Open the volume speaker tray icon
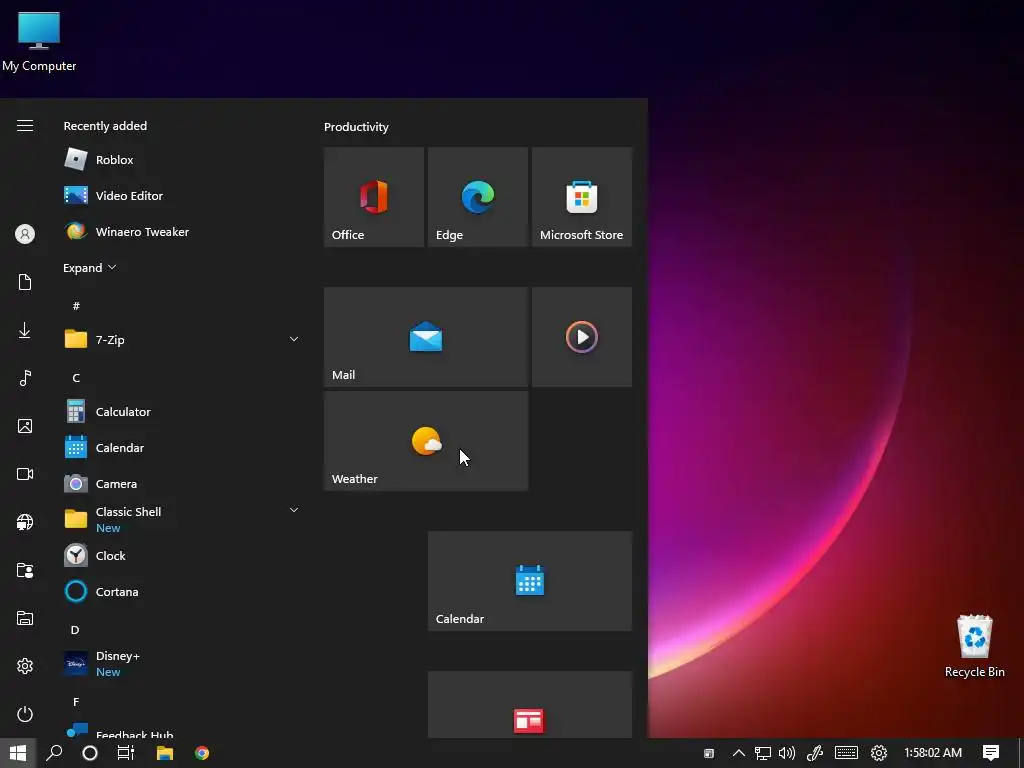This screenshot has width=1024, height=768. 787,753
